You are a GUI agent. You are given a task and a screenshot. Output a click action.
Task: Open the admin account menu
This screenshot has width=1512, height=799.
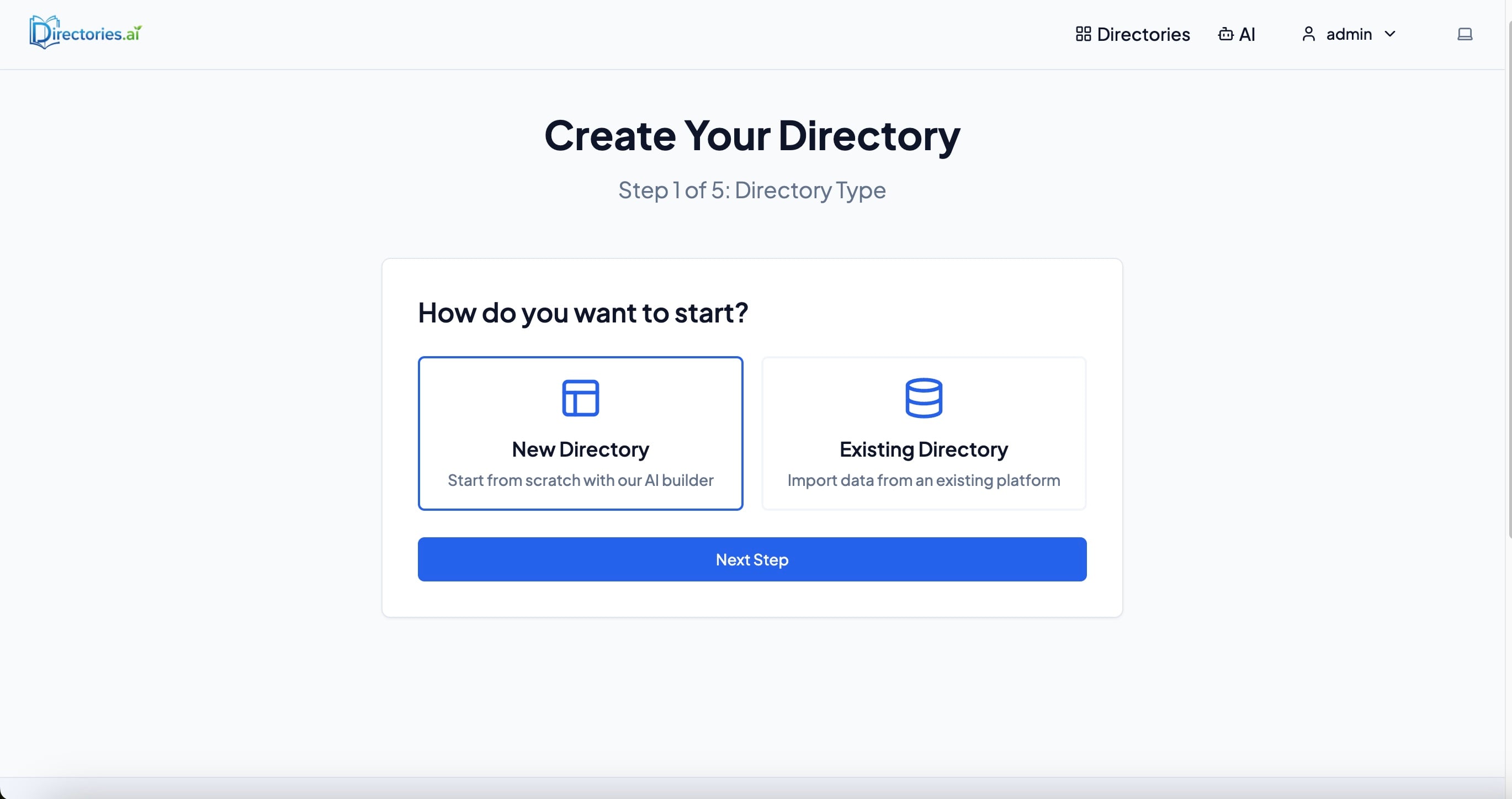1349,34
